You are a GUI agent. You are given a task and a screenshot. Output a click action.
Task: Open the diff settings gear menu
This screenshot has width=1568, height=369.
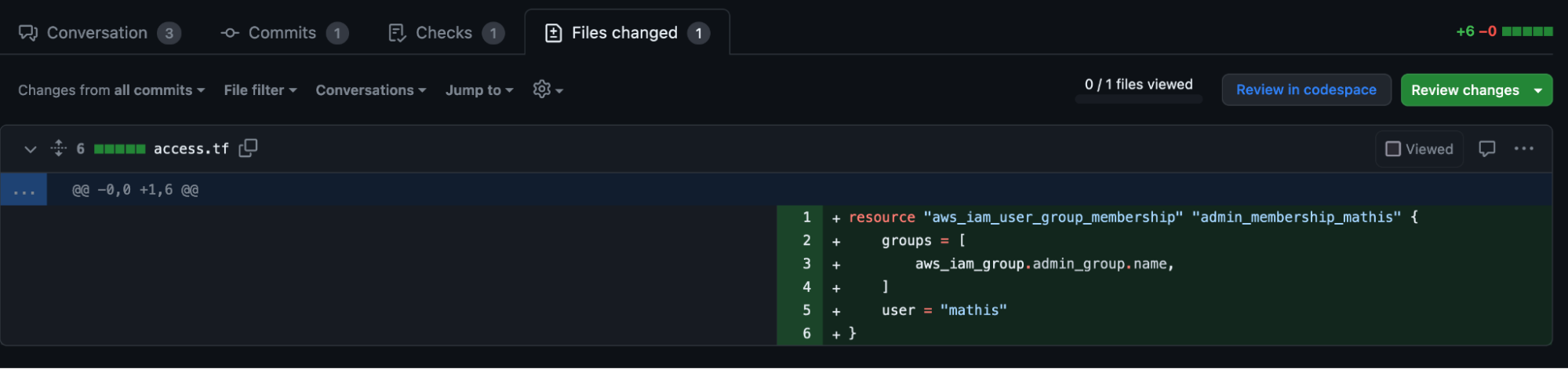click(548, 90)
